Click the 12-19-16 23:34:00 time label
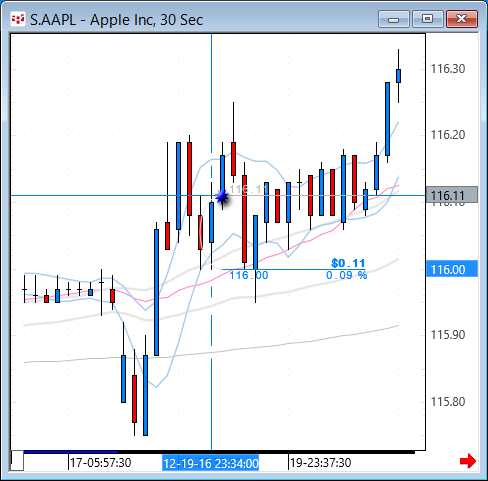The image size is (488, 481). [211, 463]
